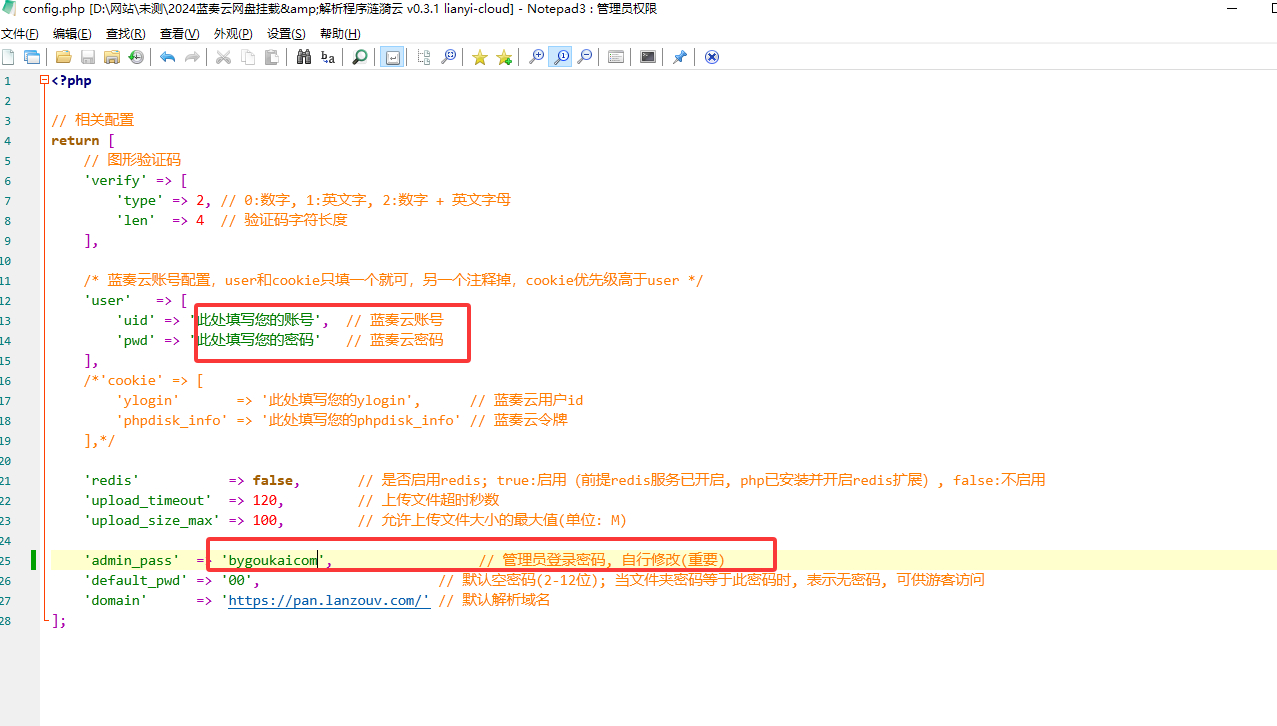Create a new document via toolbar icon
1277x726 pixels.
coord(8,57)
